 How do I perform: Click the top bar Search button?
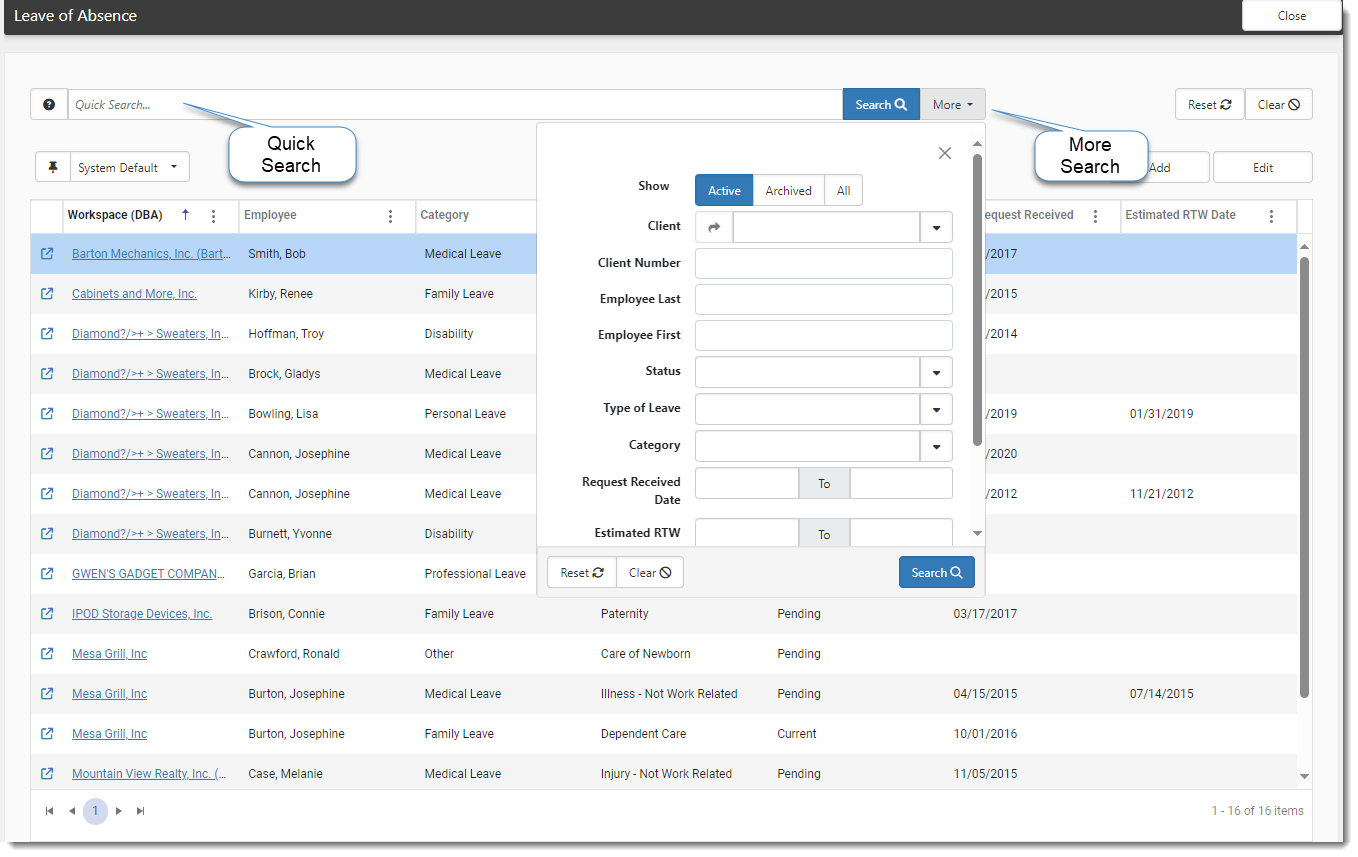coord(881,105)
